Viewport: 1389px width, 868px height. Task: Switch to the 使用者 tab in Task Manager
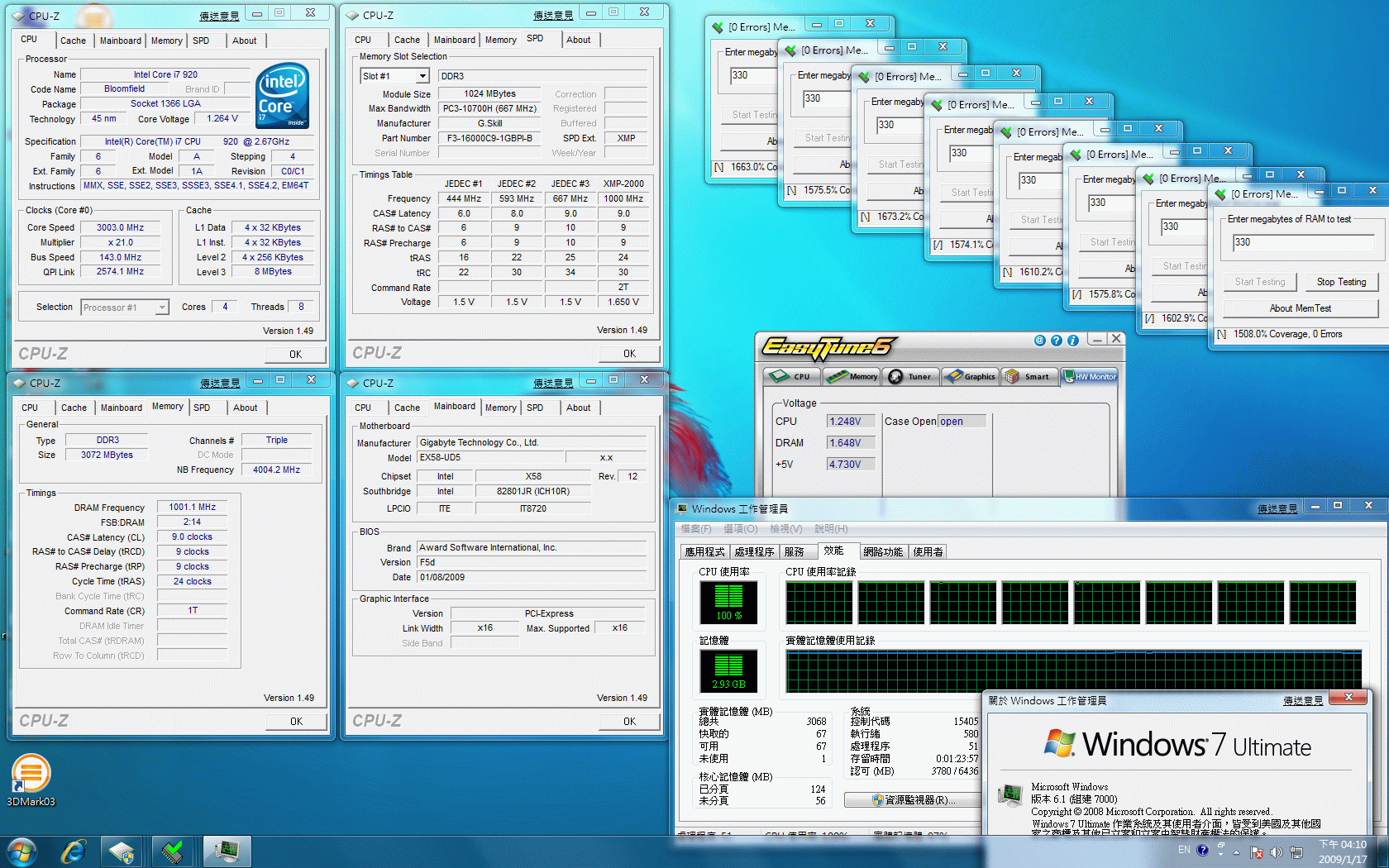[x=928, y=551]
